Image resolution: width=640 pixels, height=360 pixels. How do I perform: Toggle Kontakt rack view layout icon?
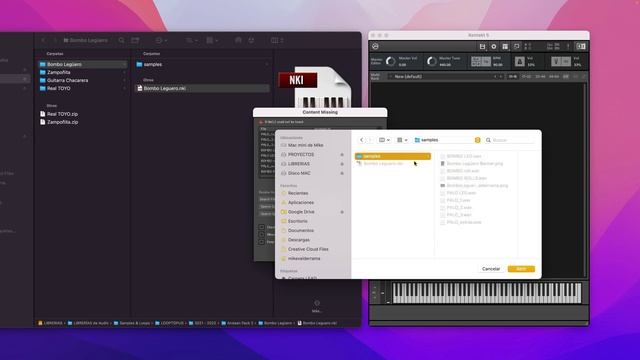(x=505, y=47)
